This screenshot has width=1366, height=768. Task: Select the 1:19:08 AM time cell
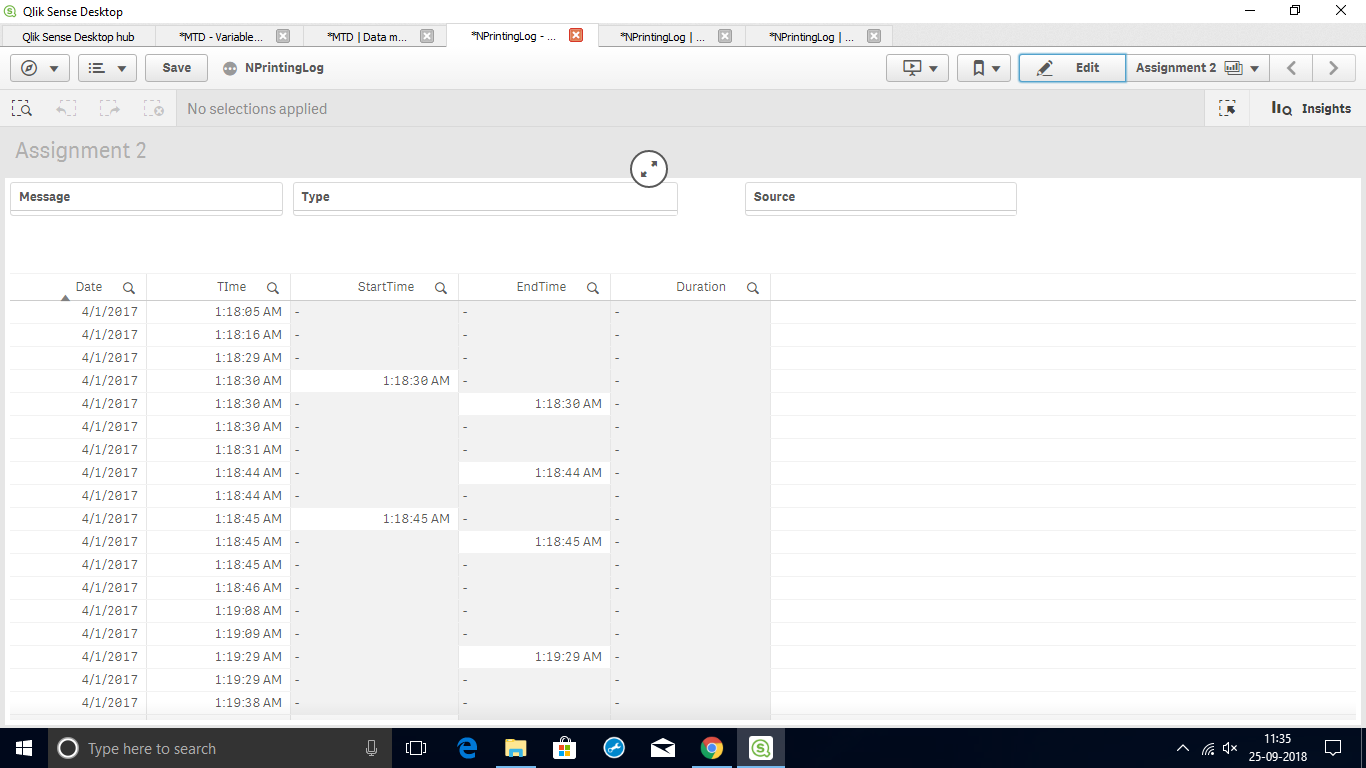click(218, 611)
